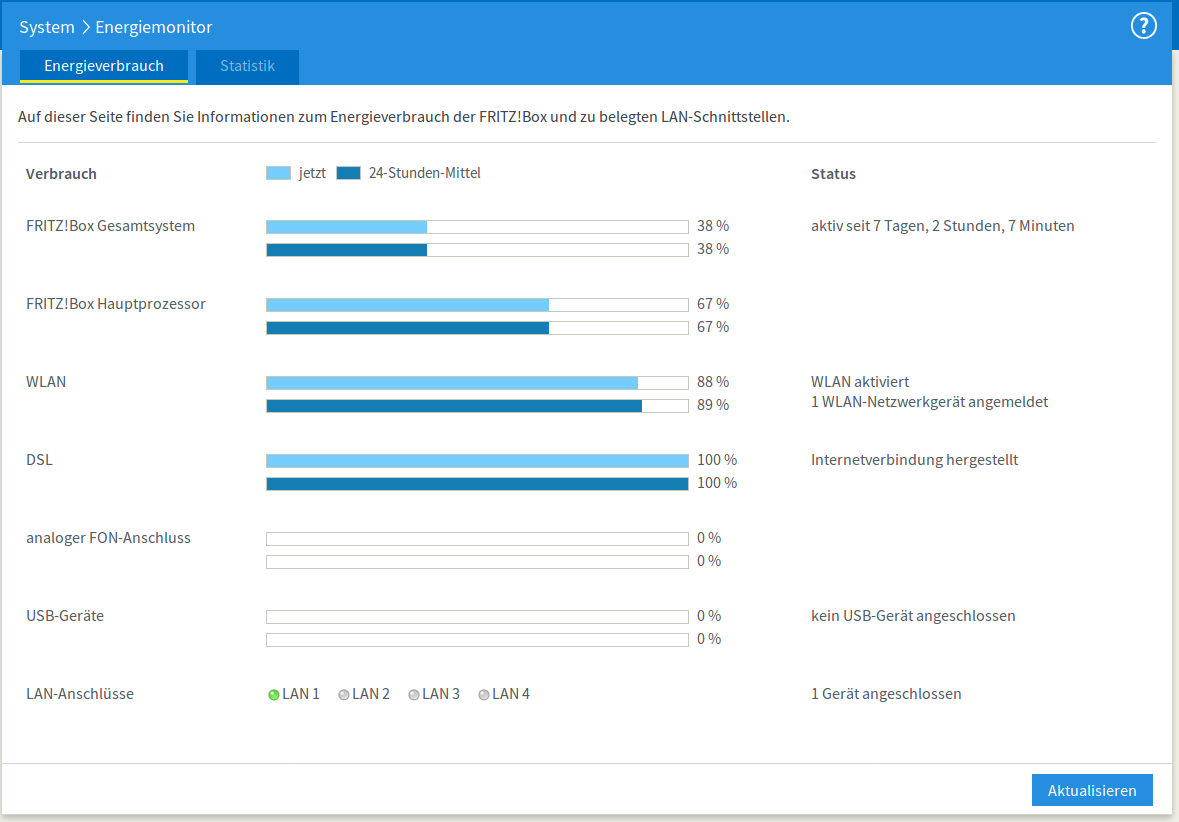The image size is (1179, 822).
Task: Click the 'LAN 4' label text
Action: coord(511,693)
